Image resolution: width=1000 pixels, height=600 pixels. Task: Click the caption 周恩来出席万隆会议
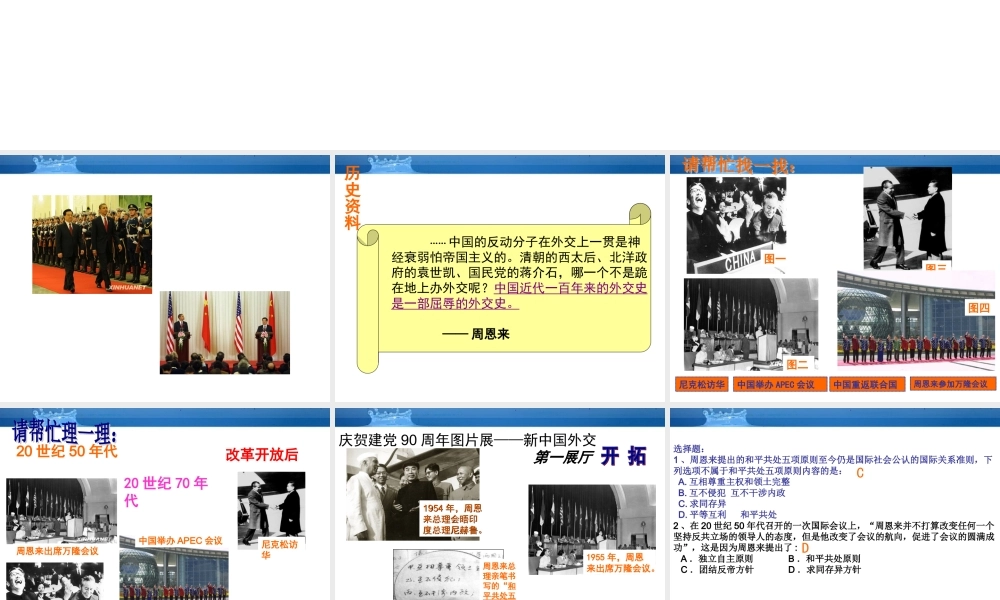57,551
